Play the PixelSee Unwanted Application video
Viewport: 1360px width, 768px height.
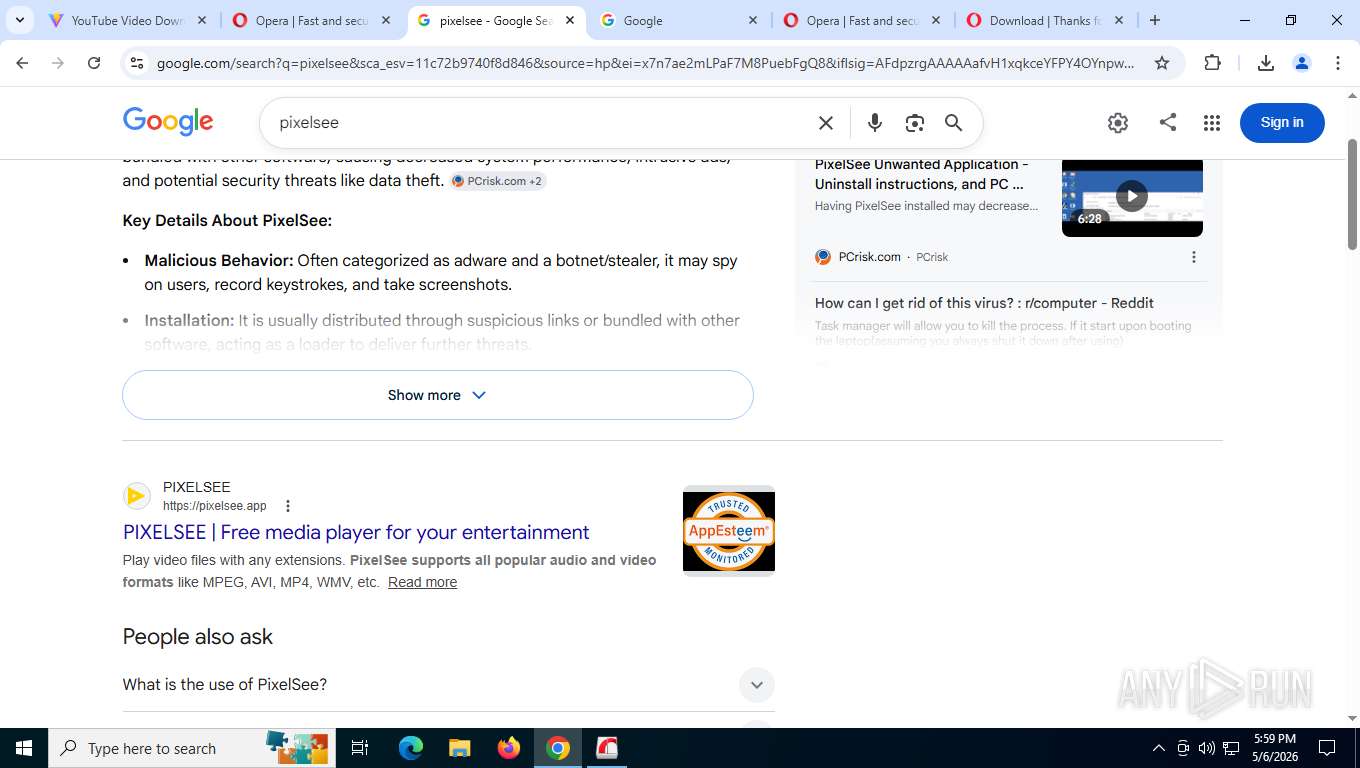pyautogui.click(x=1132, y=196)
